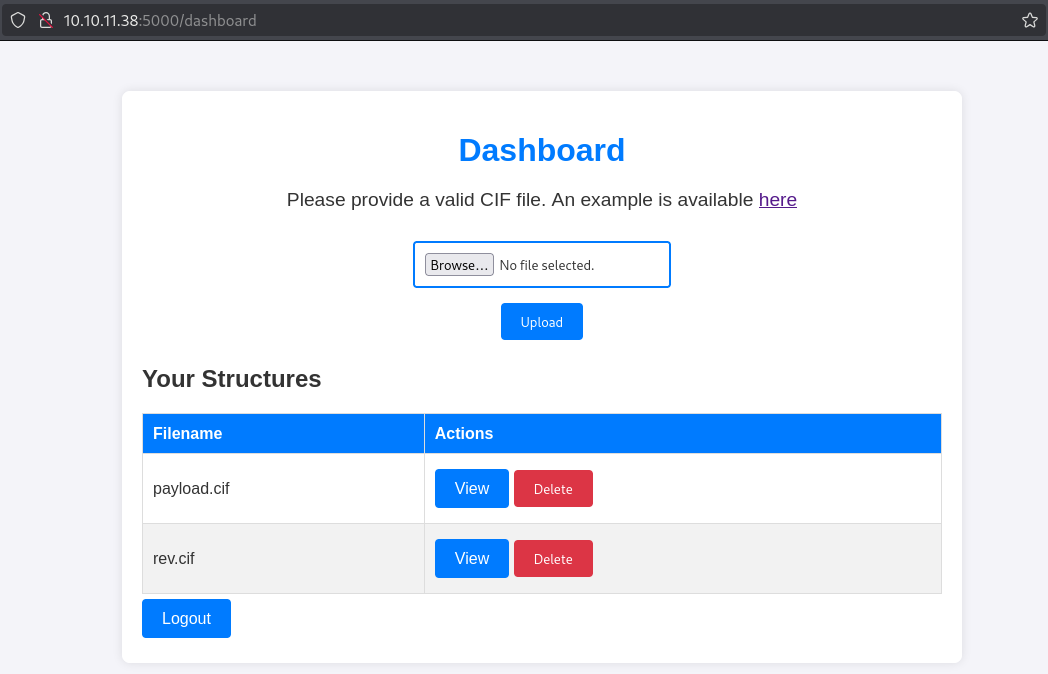Open the example CIF file 'here' link
Viewport: 1048px width, 674px height.
[777, 199]
